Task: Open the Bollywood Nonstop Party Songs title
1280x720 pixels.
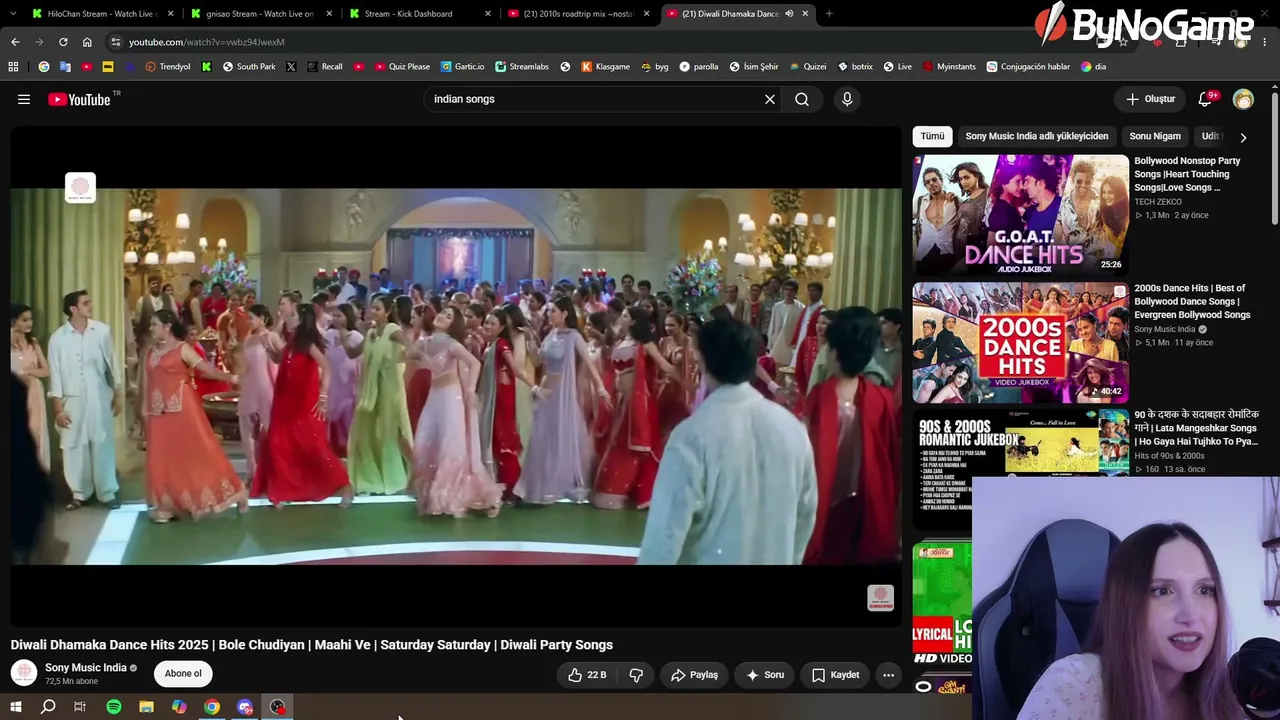Action: [1189, 174]
